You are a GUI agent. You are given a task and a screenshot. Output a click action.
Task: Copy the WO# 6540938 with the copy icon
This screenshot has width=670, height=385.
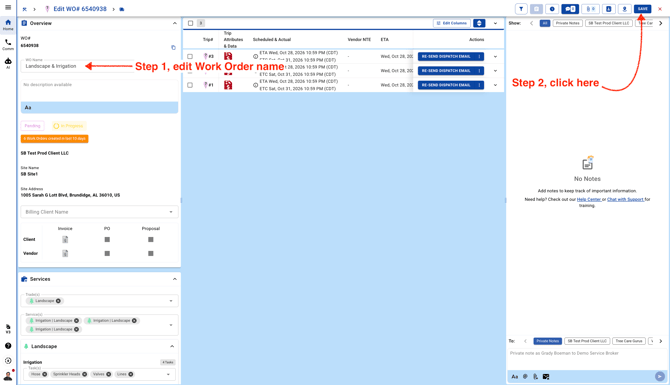pyautogui.click(x=173, y=47)
